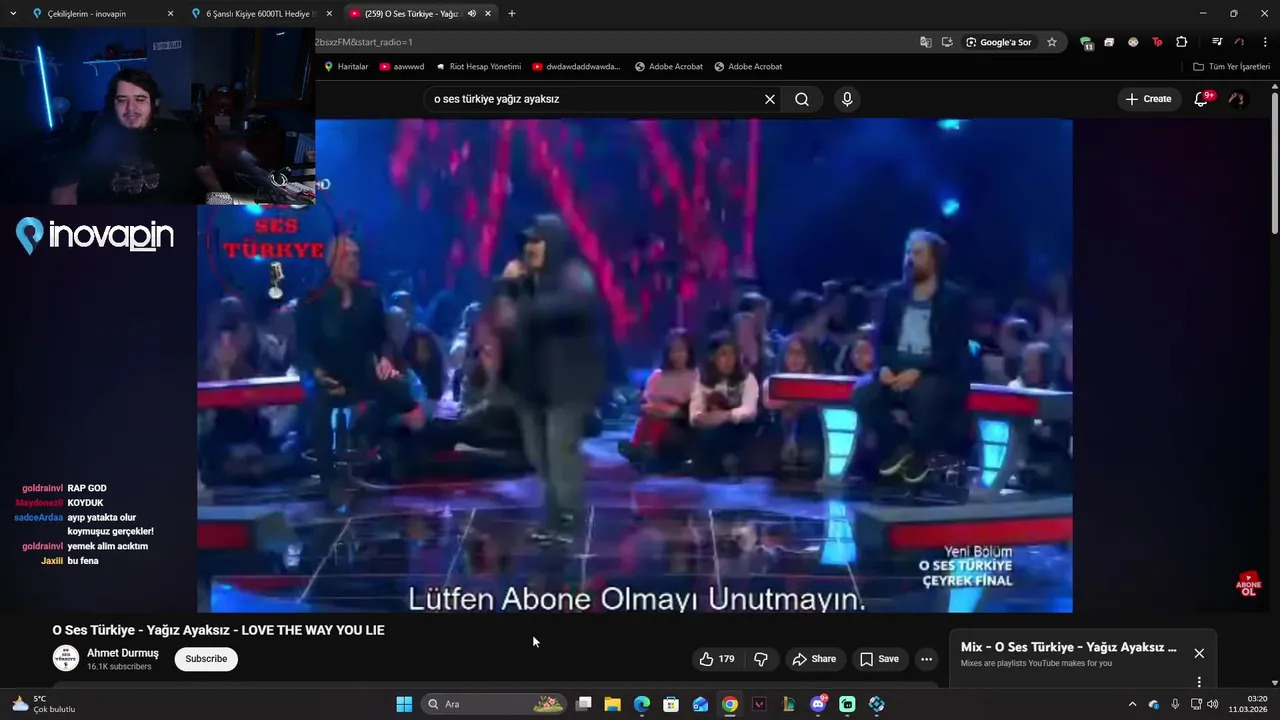Open Task View on the taskbar

click(x=584, y=704)
